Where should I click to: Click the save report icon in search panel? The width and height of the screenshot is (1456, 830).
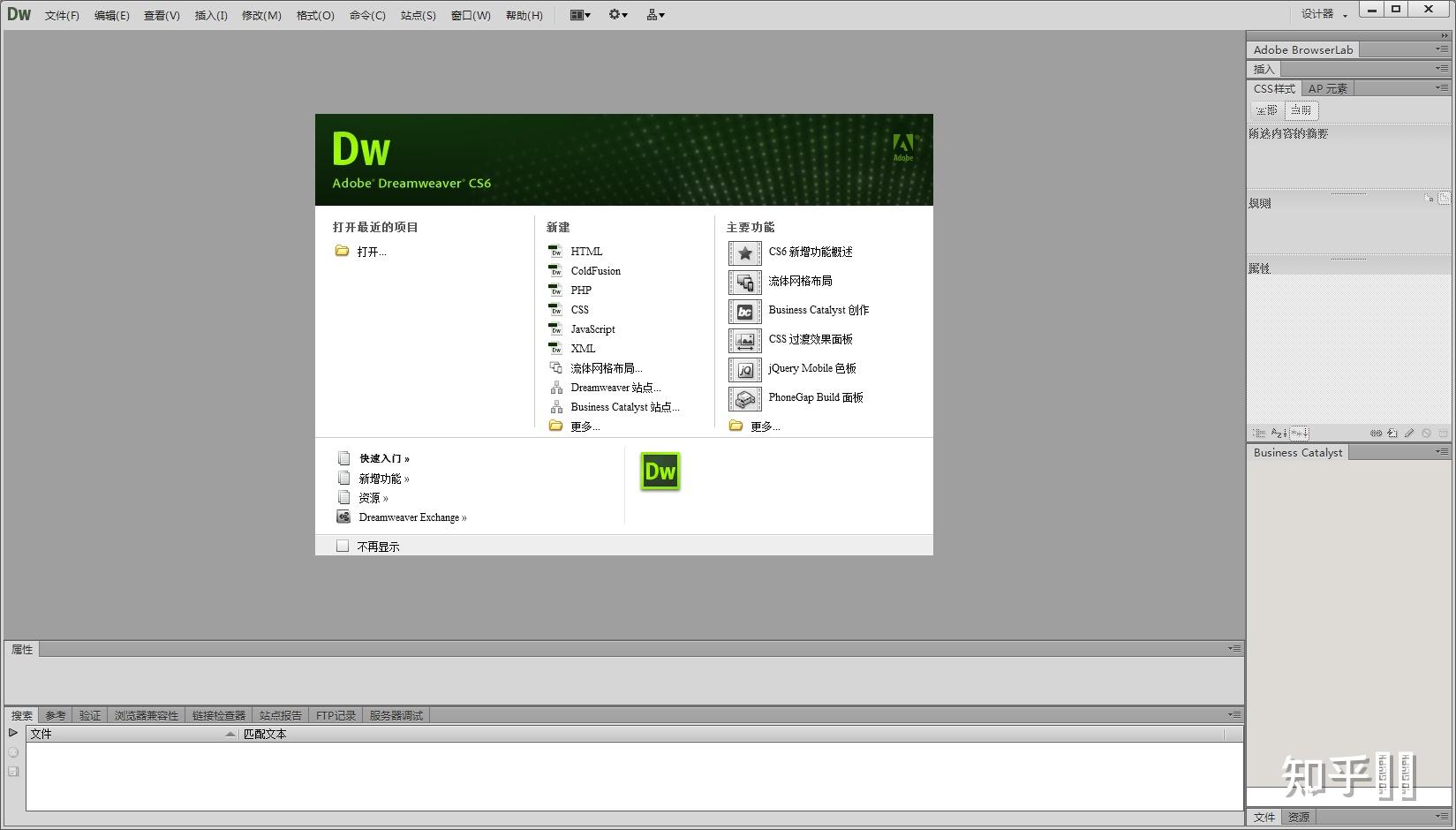coord(13,772)
